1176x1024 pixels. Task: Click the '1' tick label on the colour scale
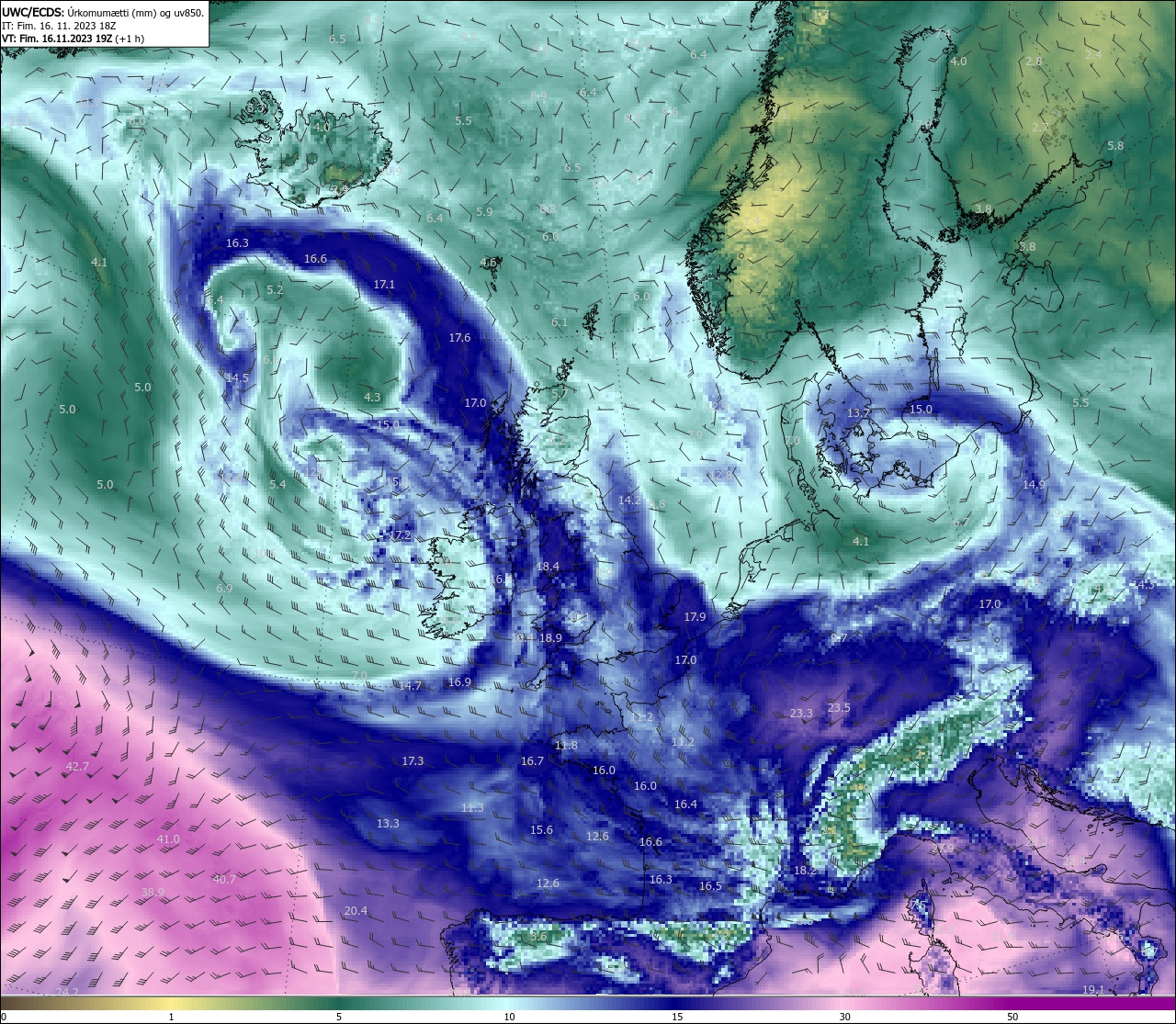click(x=172, y=1017)
